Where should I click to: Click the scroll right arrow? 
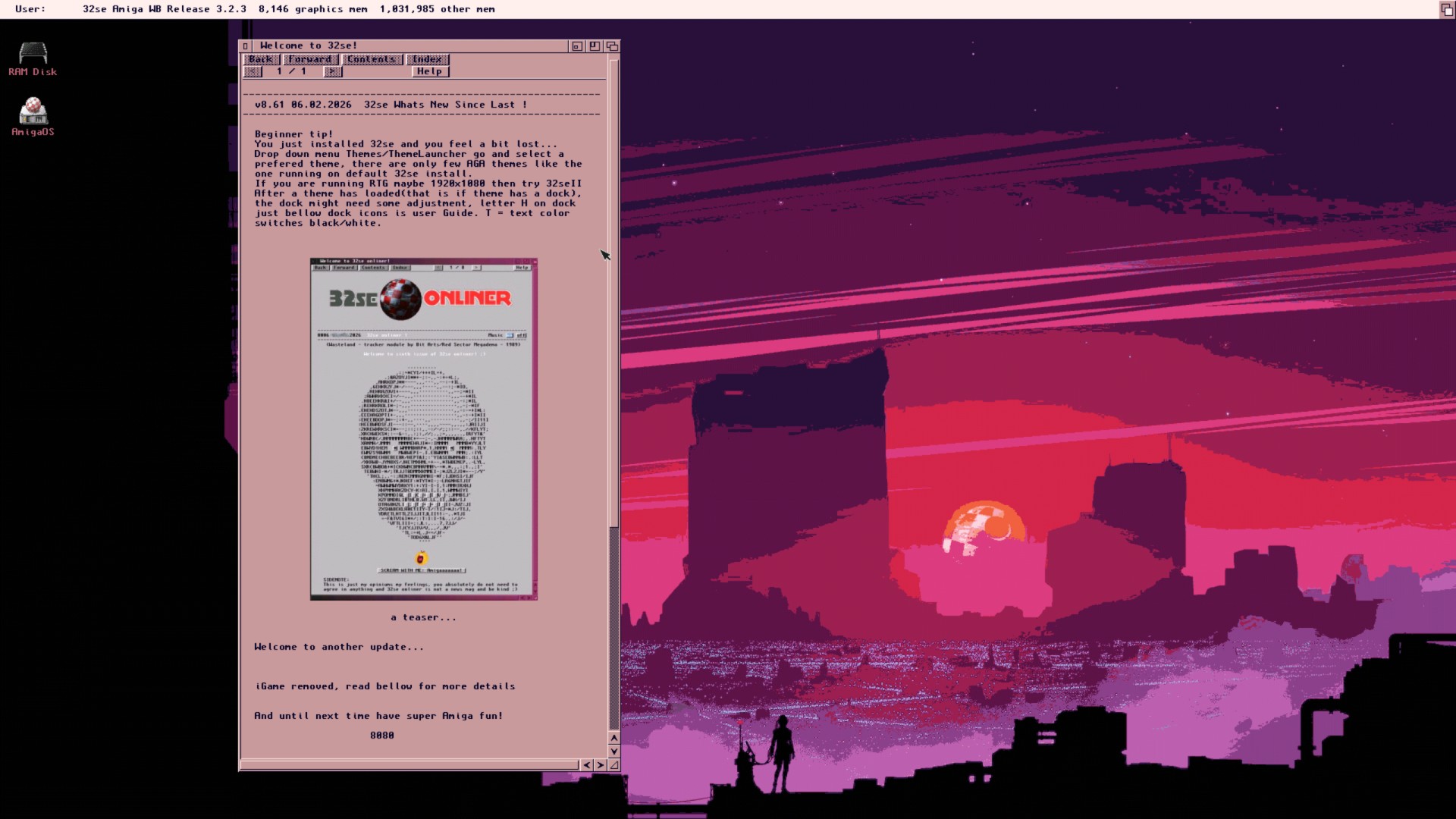coord(600,765)
